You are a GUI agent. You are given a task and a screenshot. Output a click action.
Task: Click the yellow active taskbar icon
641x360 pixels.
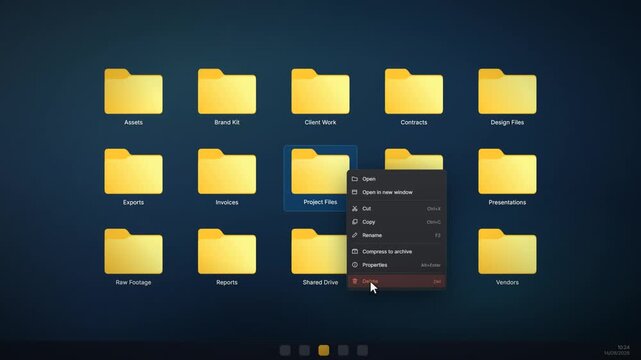[324, 350]
